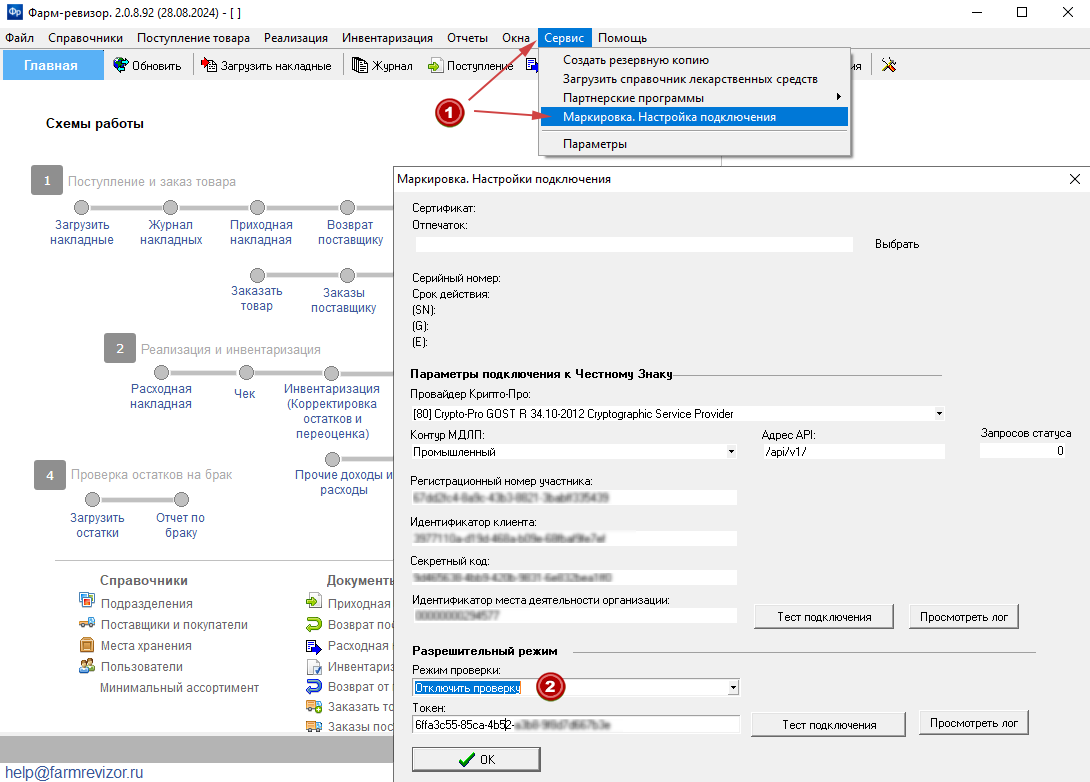Click the Чек workflow node
1090x782 pixels.
pyautogui.click(x=246, y=373)
